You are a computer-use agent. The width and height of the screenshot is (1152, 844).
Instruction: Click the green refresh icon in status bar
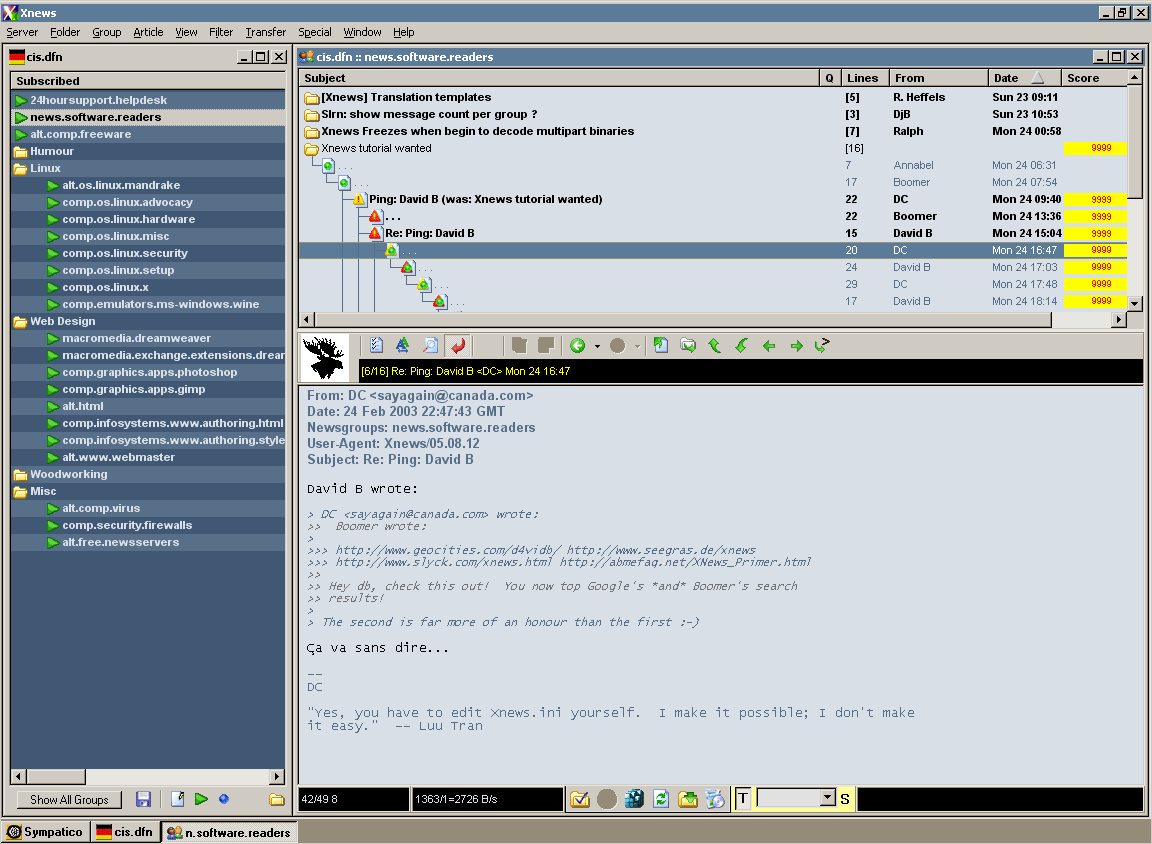click(x=661, y=799)
